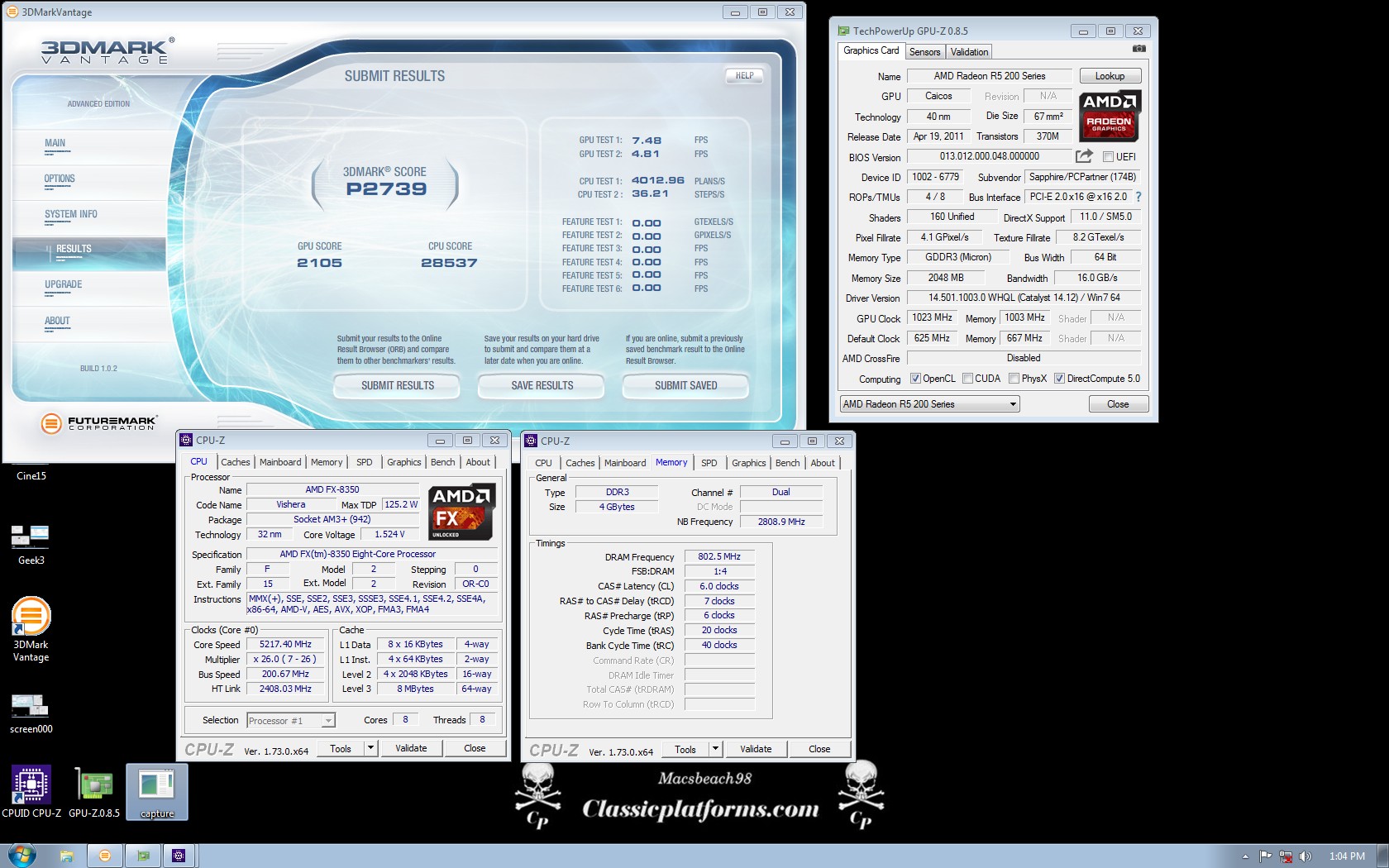The width and height of the screenshot is (1389, 868).
Task: Toggle the PhysX checkbox
Action: (1014, 379)
